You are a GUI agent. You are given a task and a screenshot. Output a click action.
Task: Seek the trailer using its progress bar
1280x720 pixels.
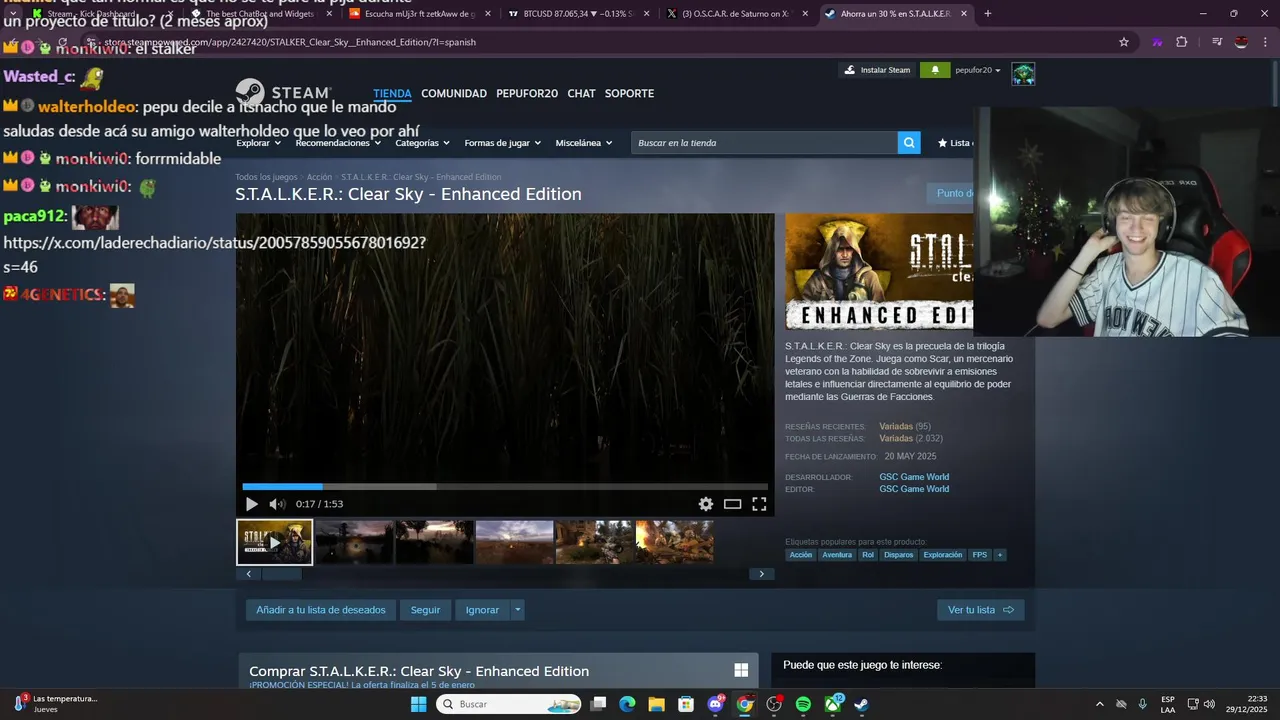coord(505,486)
